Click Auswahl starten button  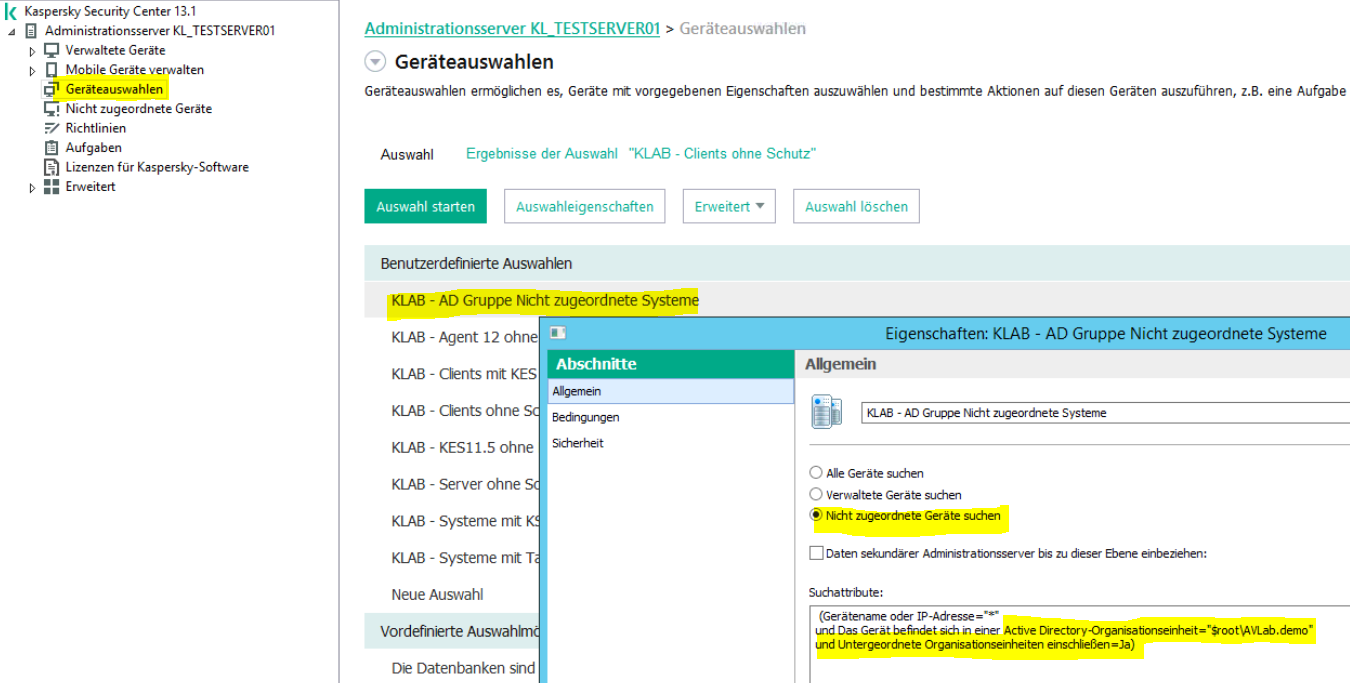tap(425, 207)
